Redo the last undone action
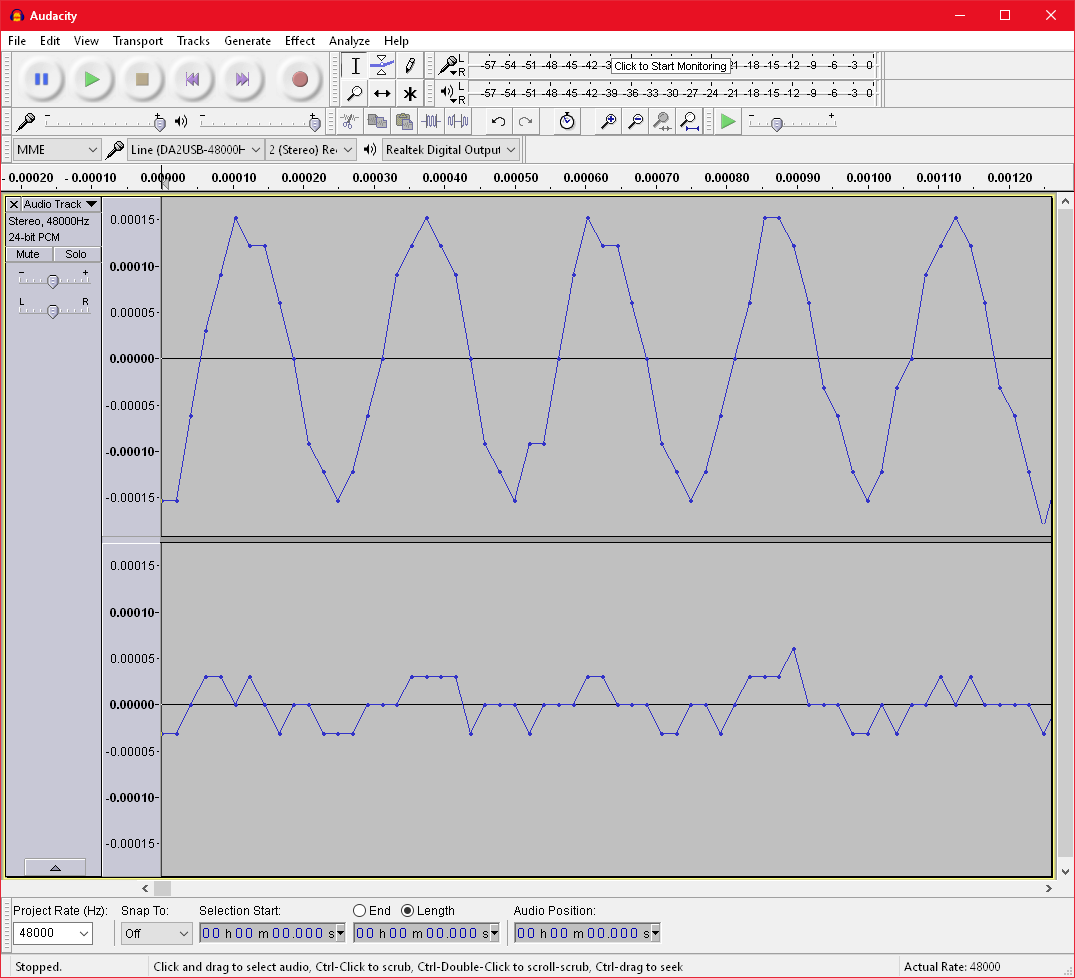This screenshot has height=978, width=1075. [526, 122]
